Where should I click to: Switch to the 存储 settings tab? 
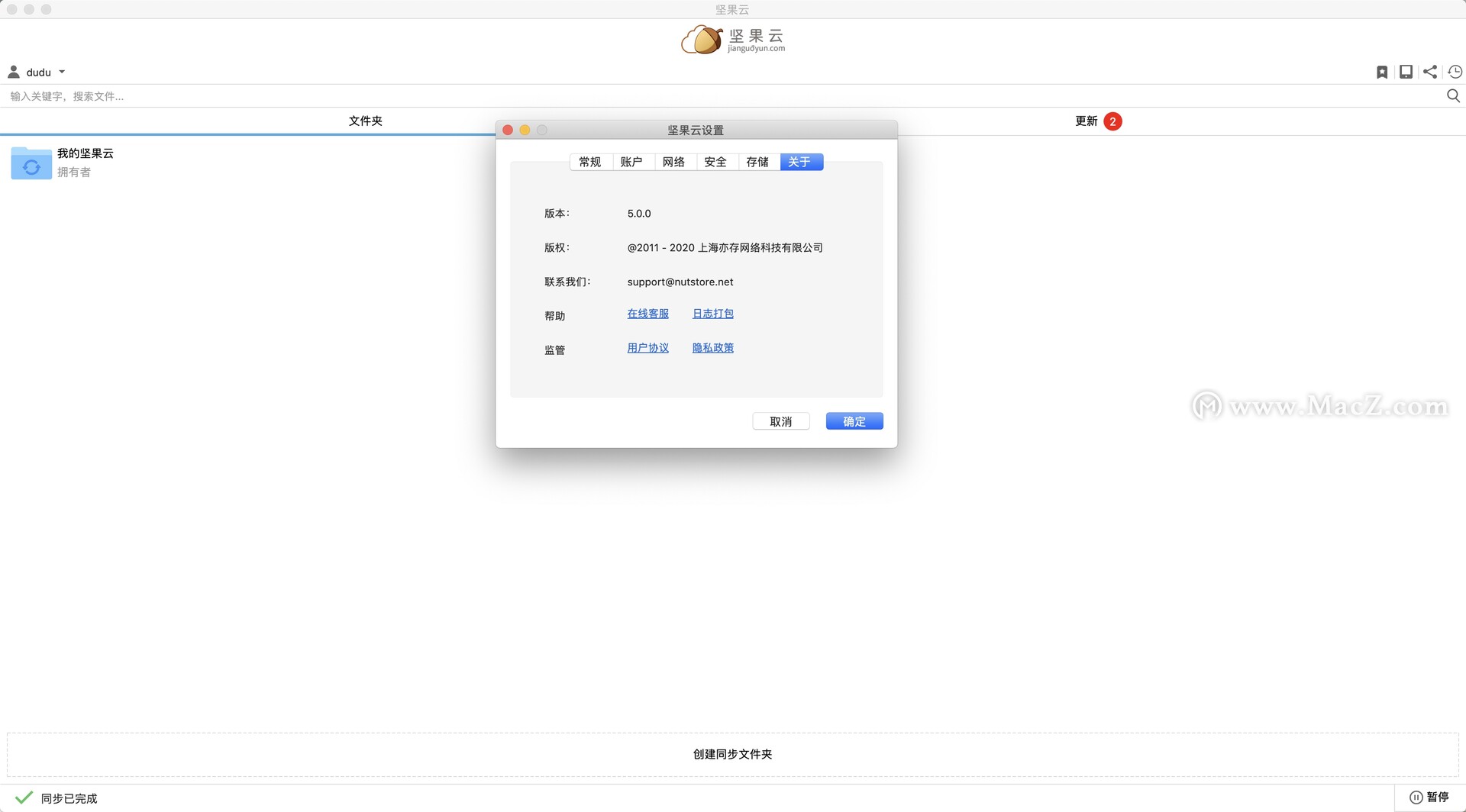[758, 162]
